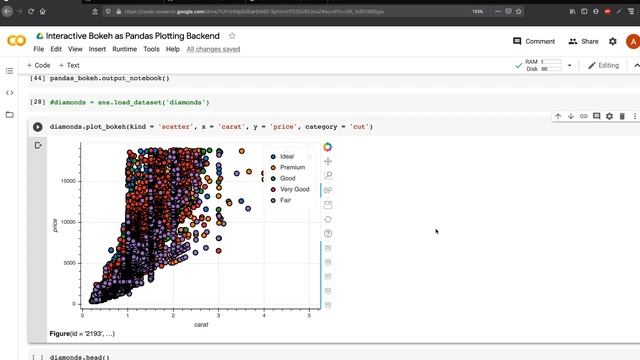640x360 pixels.
Task: Save the plot with Bokeh Save tool
Action: click(328, 205)
